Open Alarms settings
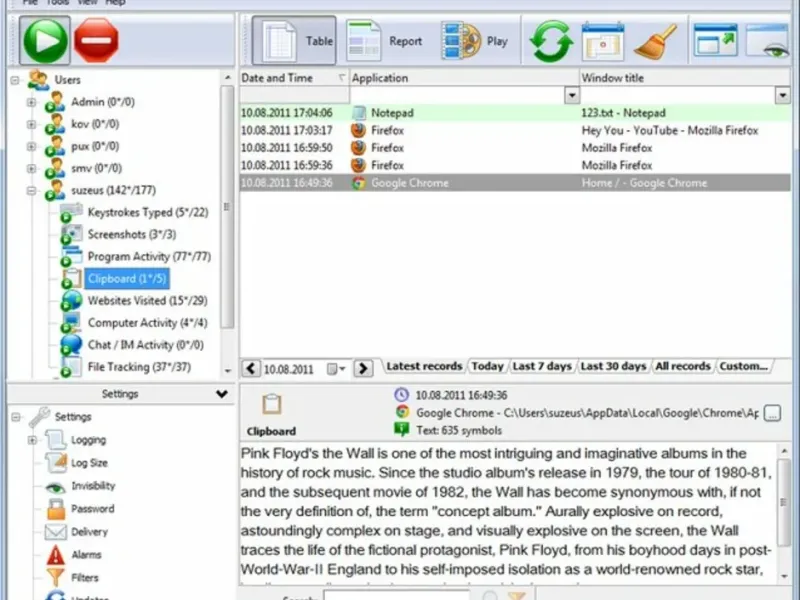Screen dimensions: 800x600 point(86,555)
